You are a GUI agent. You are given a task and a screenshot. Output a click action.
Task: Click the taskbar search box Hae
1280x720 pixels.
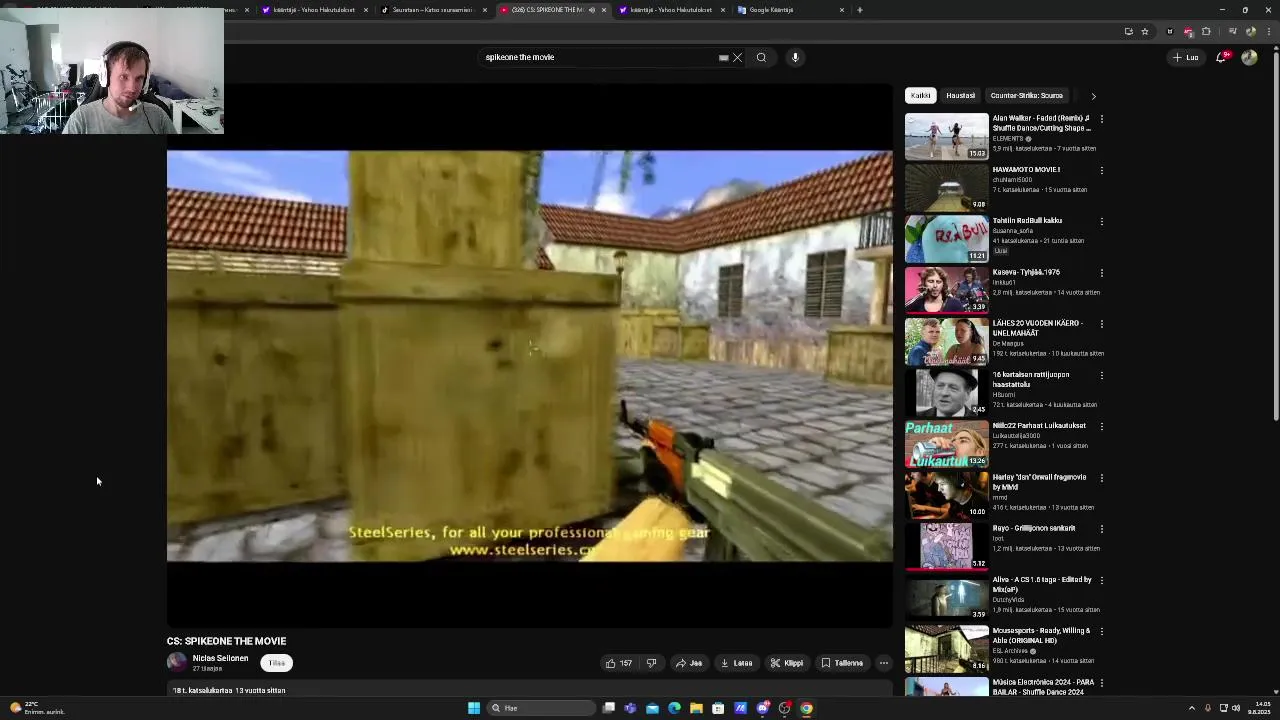click(540, 708)
